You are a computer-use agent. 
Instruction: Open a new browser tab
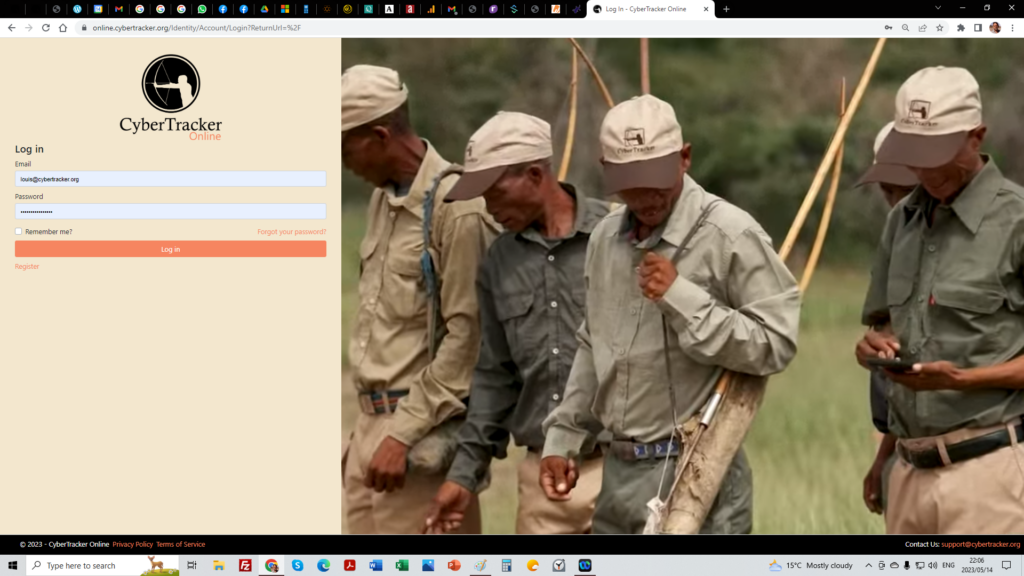coord(726,9)
